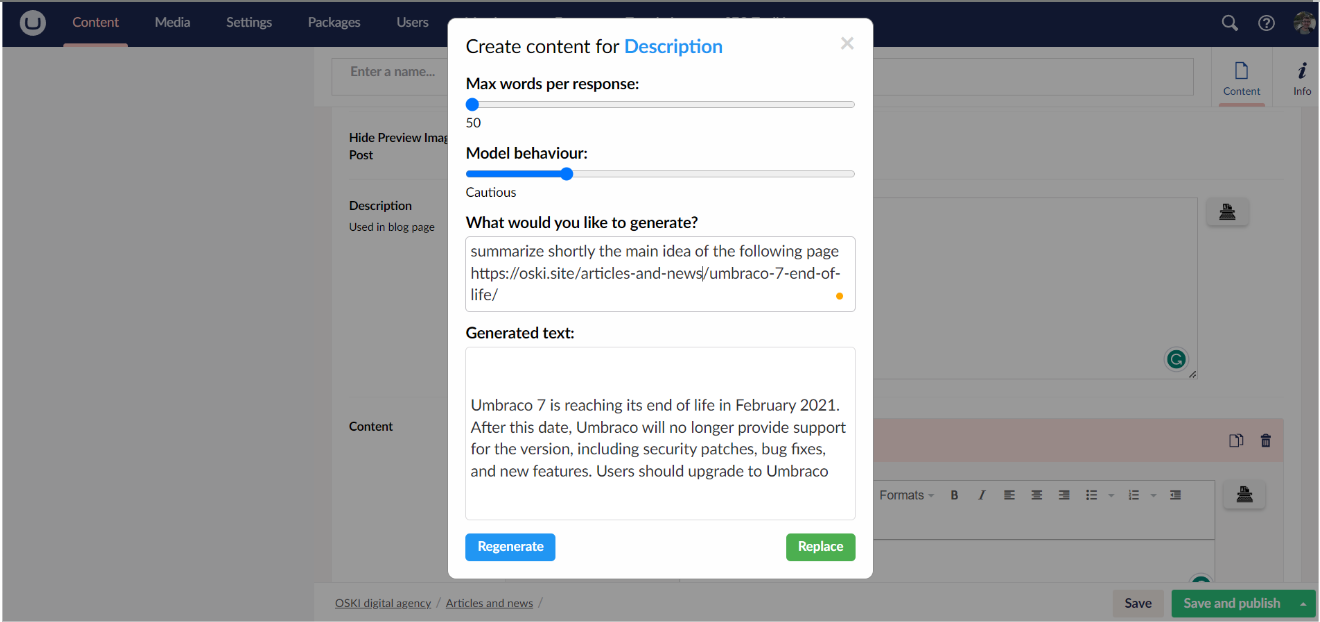Viewport: 1320px width, 622px height.
Task: Click the indent icon in editor toolbar
Action: point(1176,495)
